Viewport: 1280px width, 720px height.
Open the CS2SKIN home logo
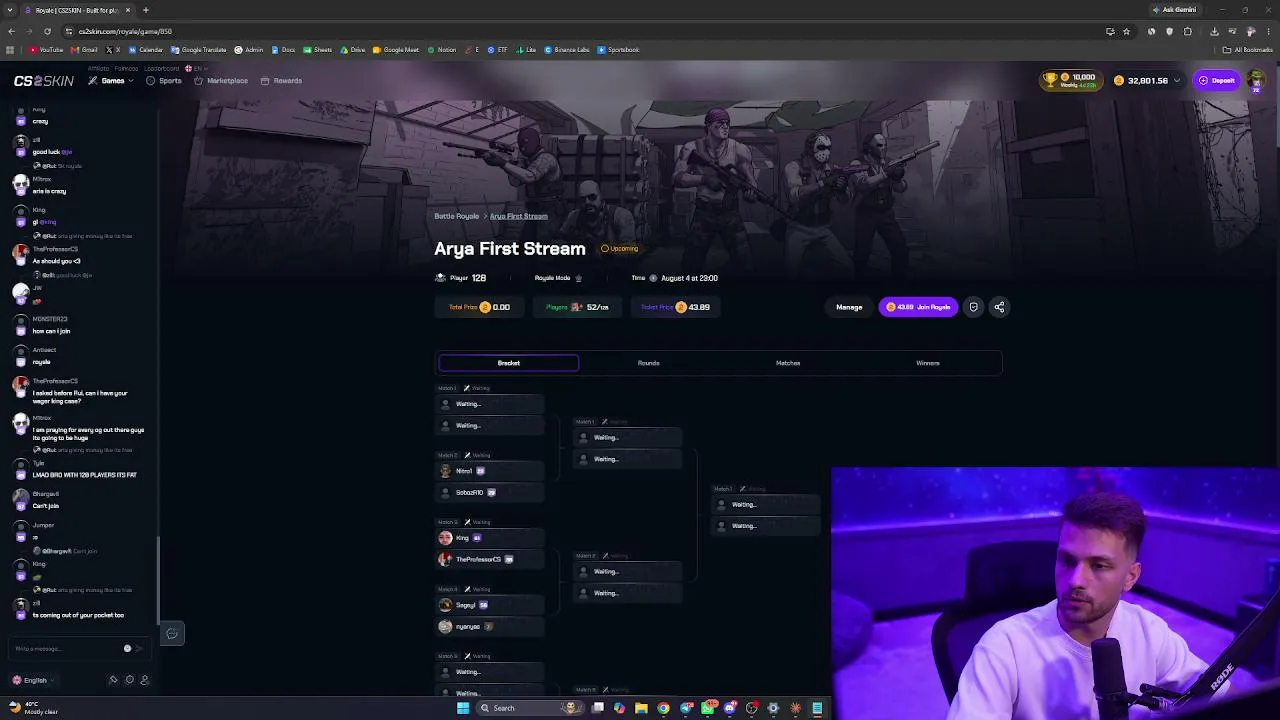click(43, 81)
